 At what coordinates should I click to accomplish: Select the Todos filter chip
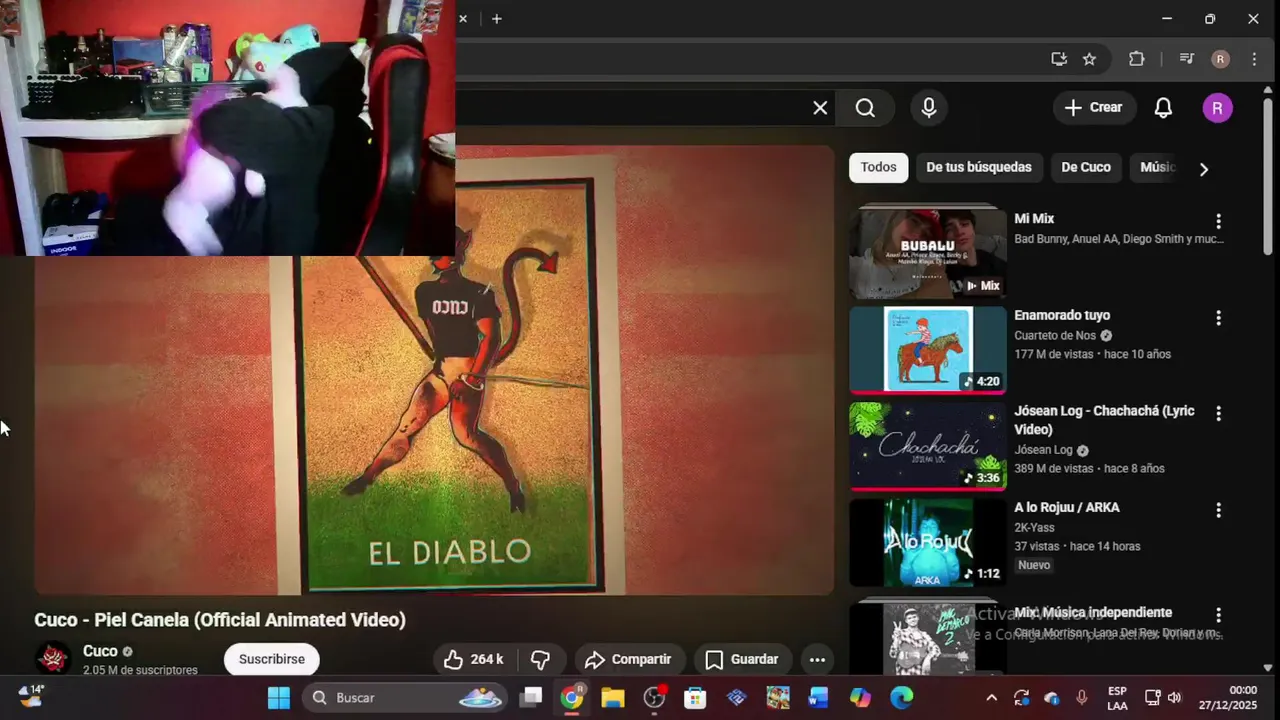coord(878,167)
